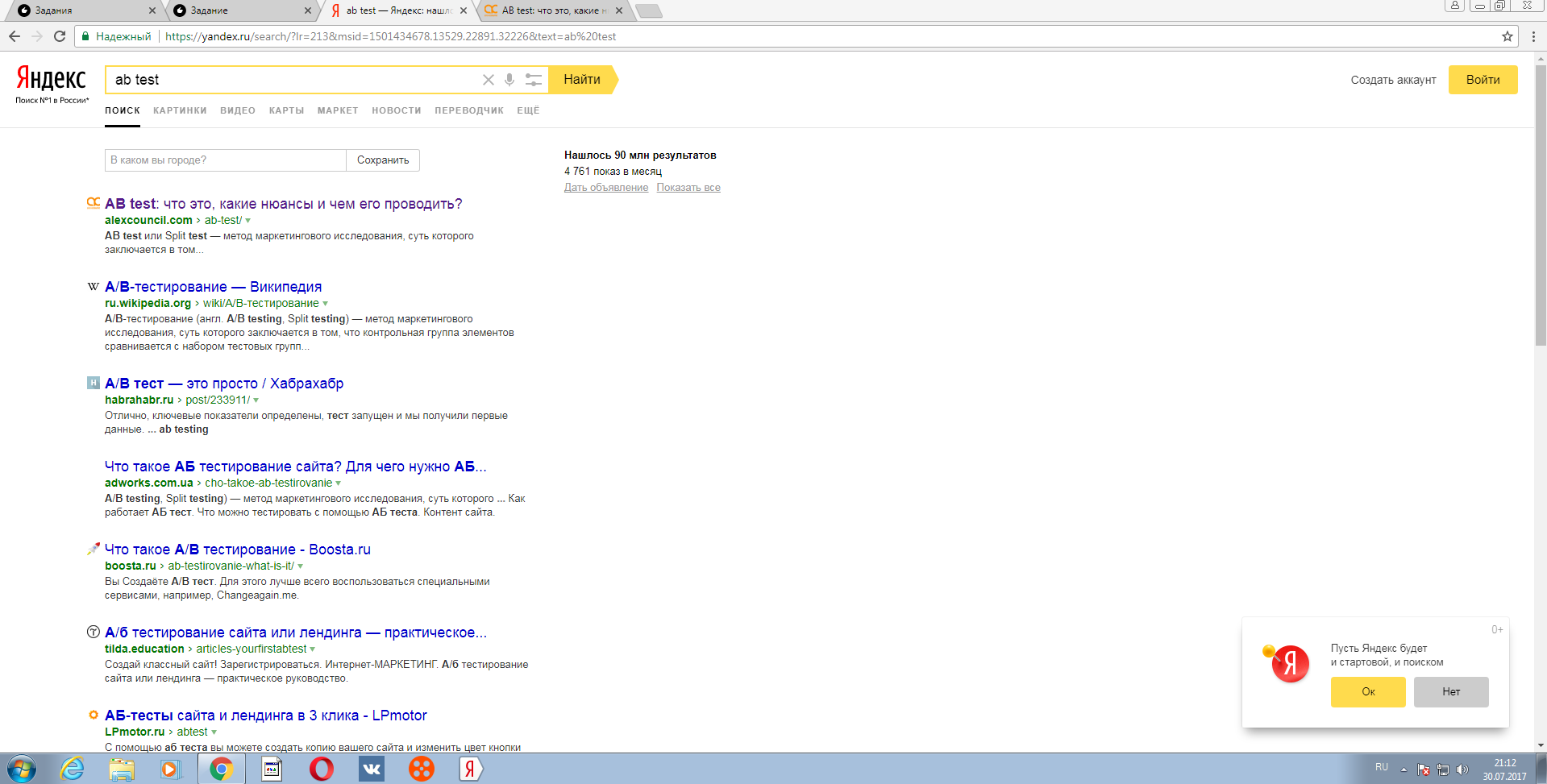Switch to Chrome in the taskbar
The width and height of the screenshot is (1547, 784).
pos(222,769)
